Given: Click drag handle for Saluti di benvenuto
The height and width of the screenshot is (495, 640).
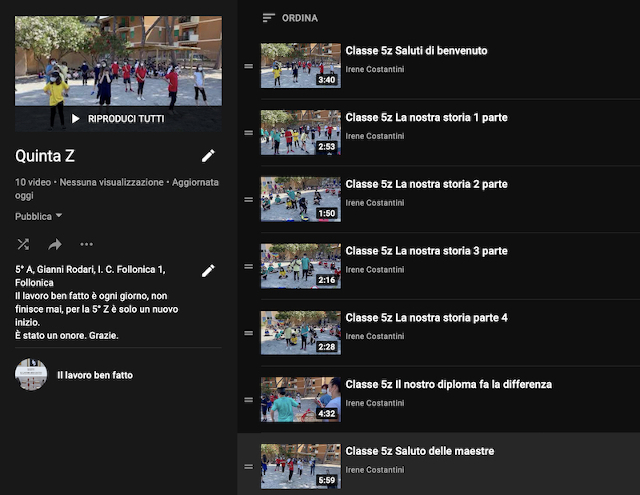Looking at the screenshot, I should 249,67.
